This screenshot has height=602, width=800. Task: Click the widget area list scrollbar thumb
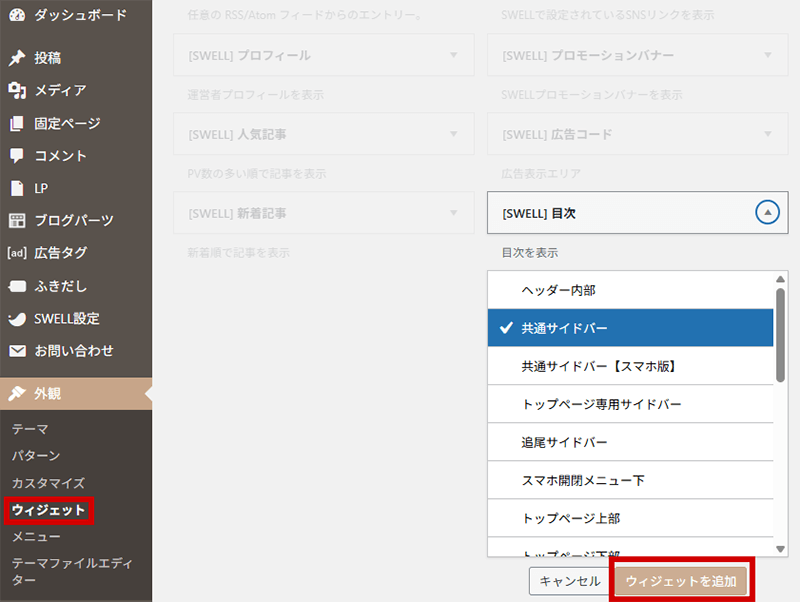click(x=781, y=335)
